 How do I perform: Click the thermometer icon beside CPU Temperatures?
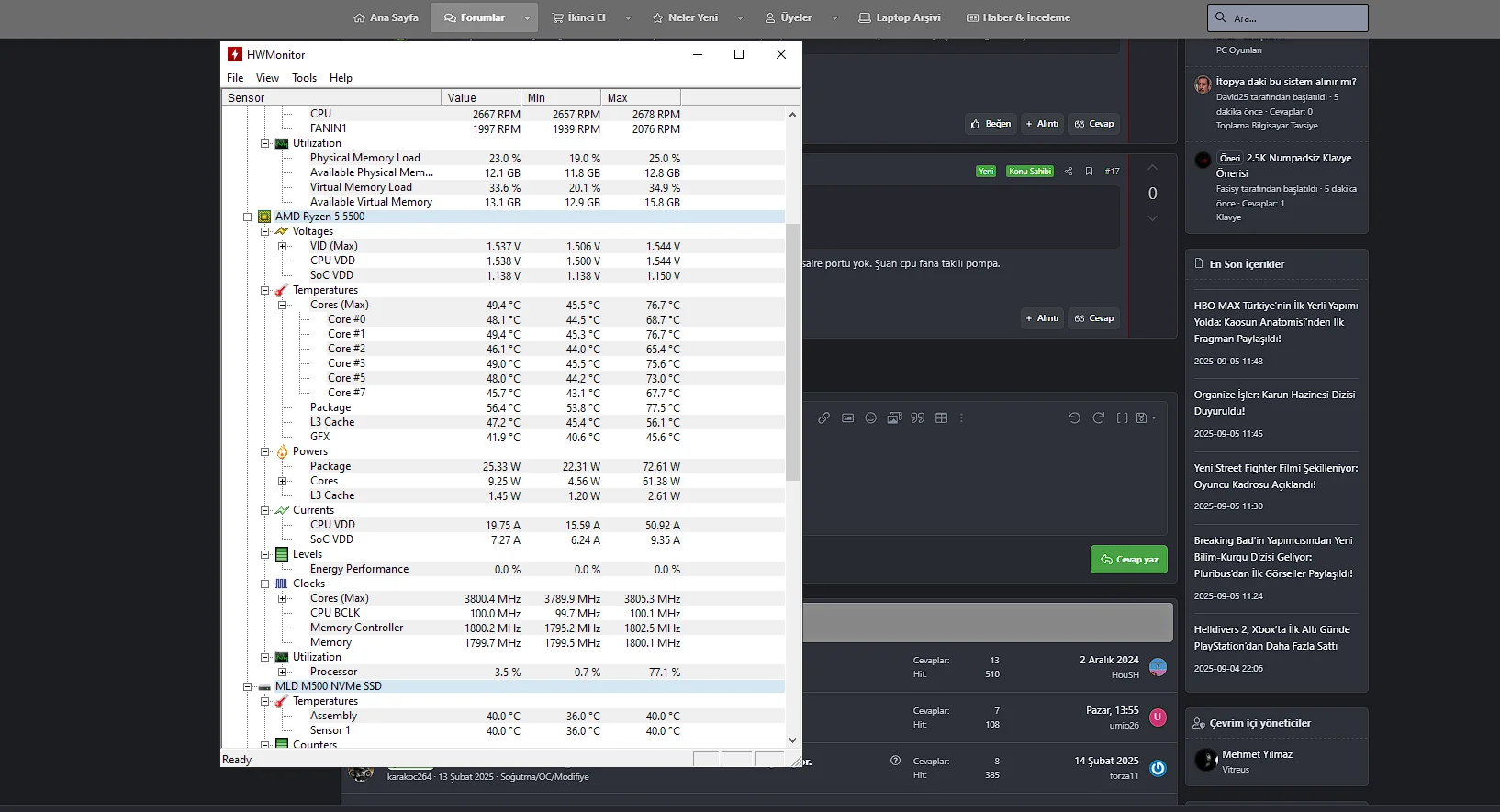(282, 290)
